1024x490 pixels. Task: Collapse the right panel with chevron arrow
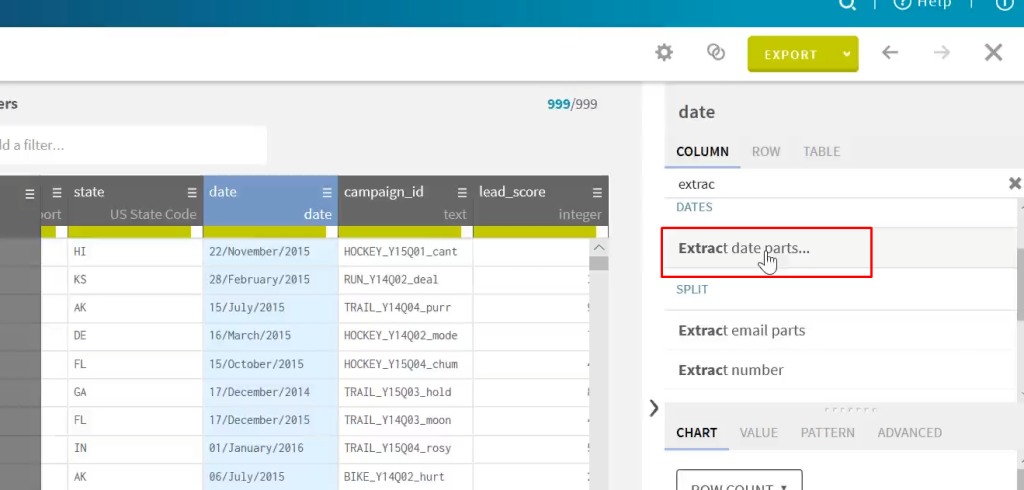click(x=654, y=408)
